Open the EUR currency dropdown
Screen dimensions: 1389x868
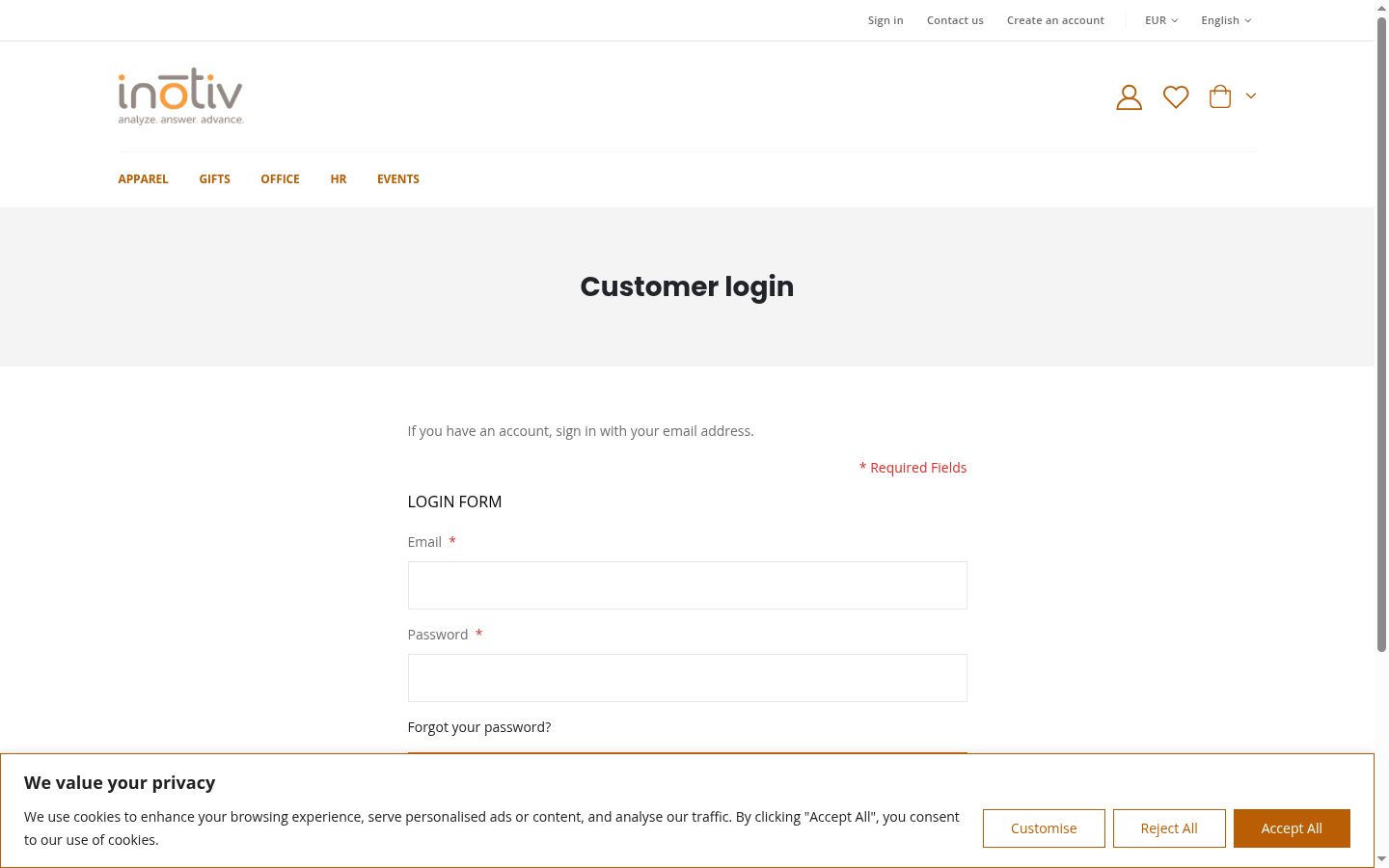1161,20
